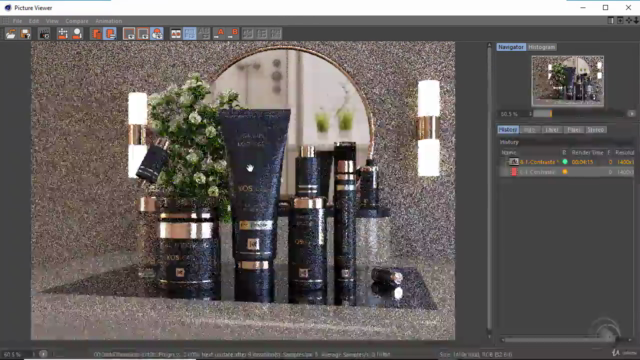
Task: Toggle green status dot on first history row
Action: tap(565, 162)
